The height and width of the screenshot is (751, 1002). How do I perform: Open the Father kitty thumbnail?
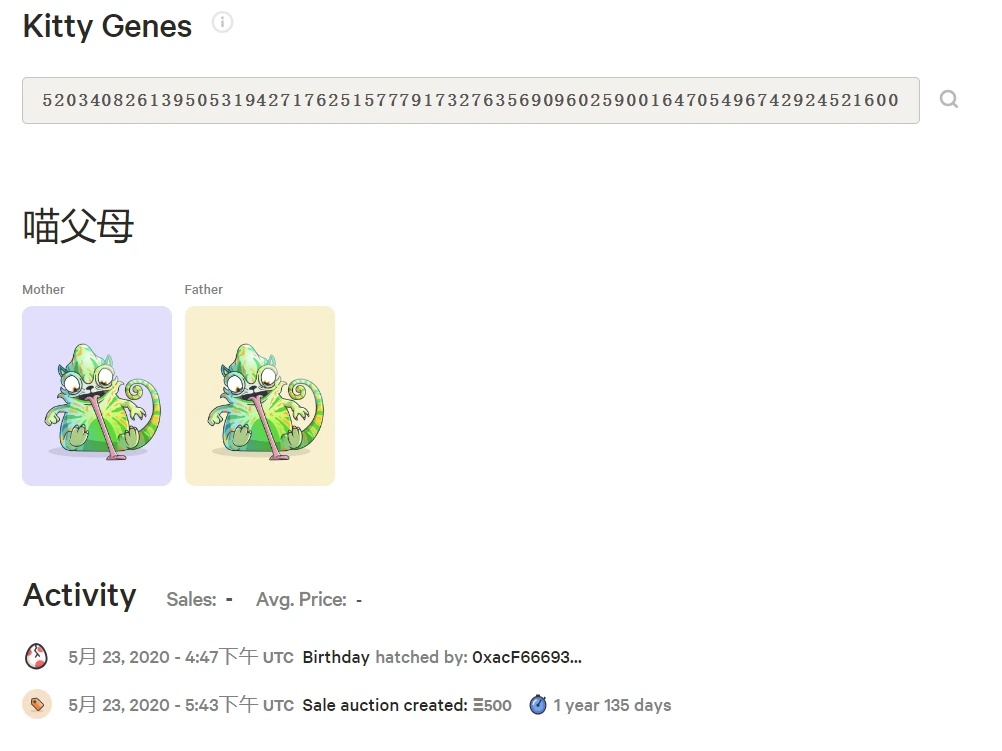260,396
